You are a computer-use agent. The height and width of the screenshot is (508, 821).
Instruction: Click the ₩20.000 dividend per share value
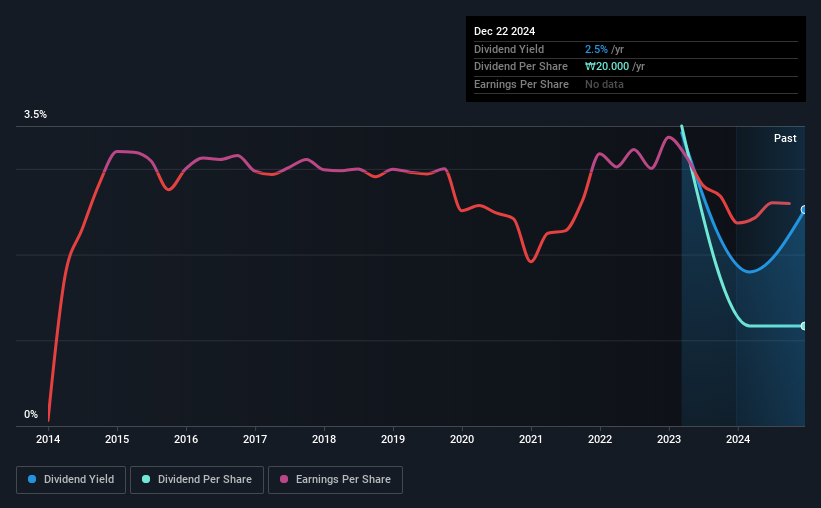[x=607, y=67]
